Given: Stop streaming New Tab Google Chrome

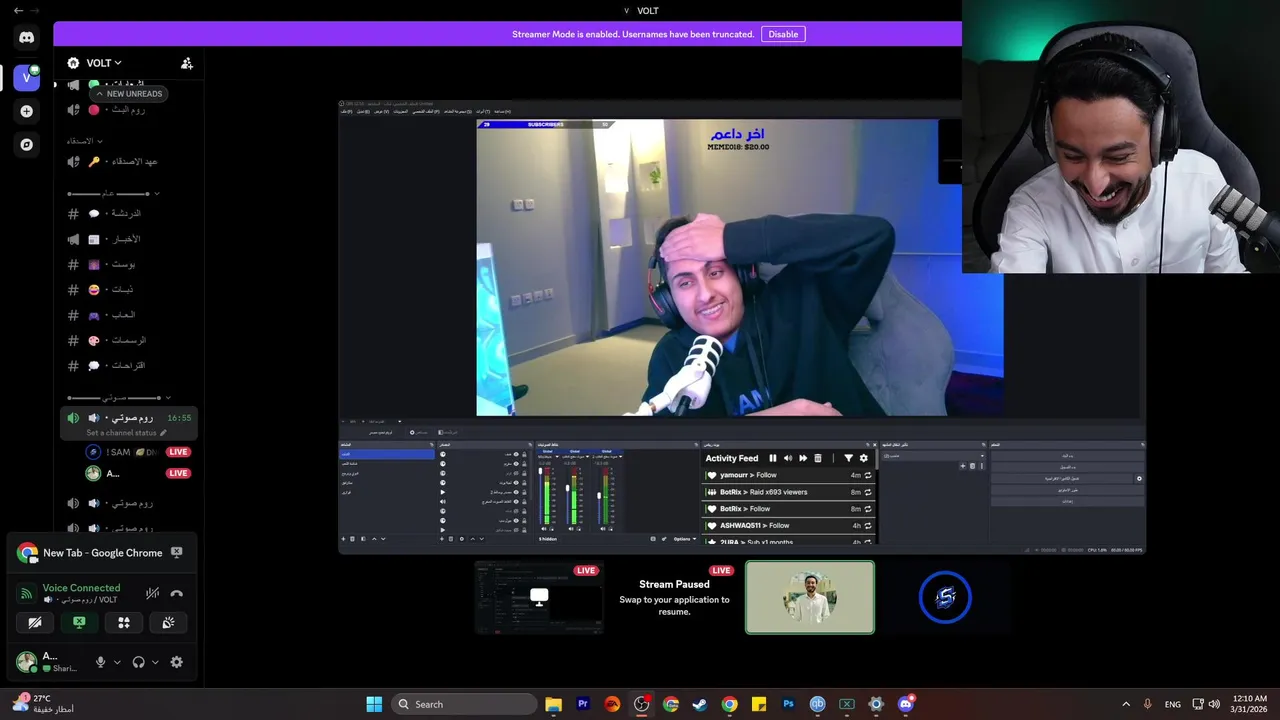Looking at the screenshot, I should pyautogui.click(x=177, y=552).
